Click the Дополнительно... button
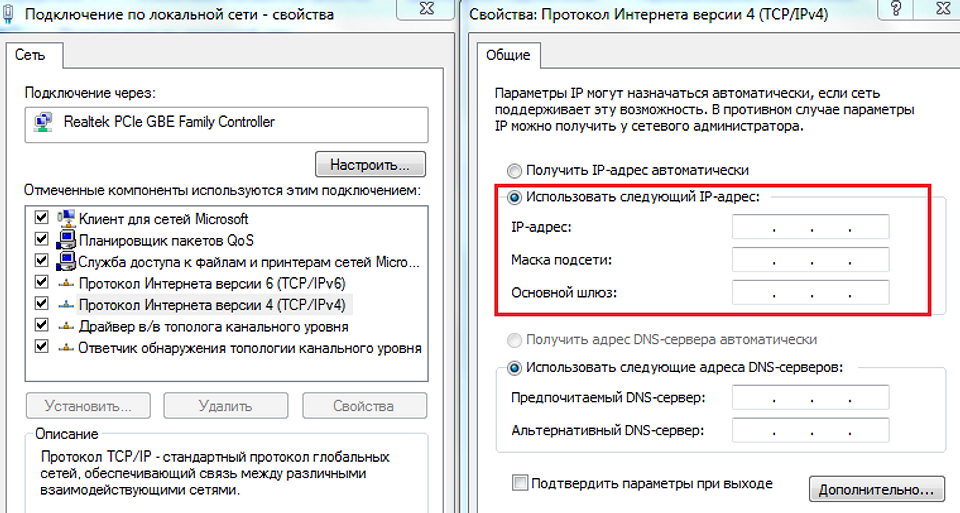Viewport: 960px width, 513px height. pos(877,490)
